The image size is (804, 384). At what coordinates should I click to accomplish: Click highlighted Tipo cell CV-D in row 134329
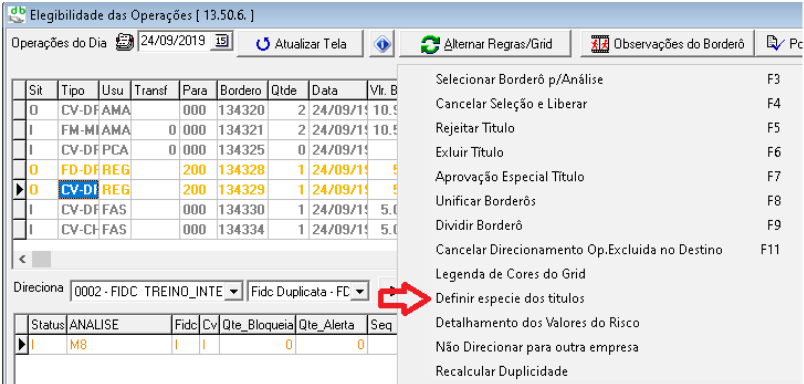78,190
